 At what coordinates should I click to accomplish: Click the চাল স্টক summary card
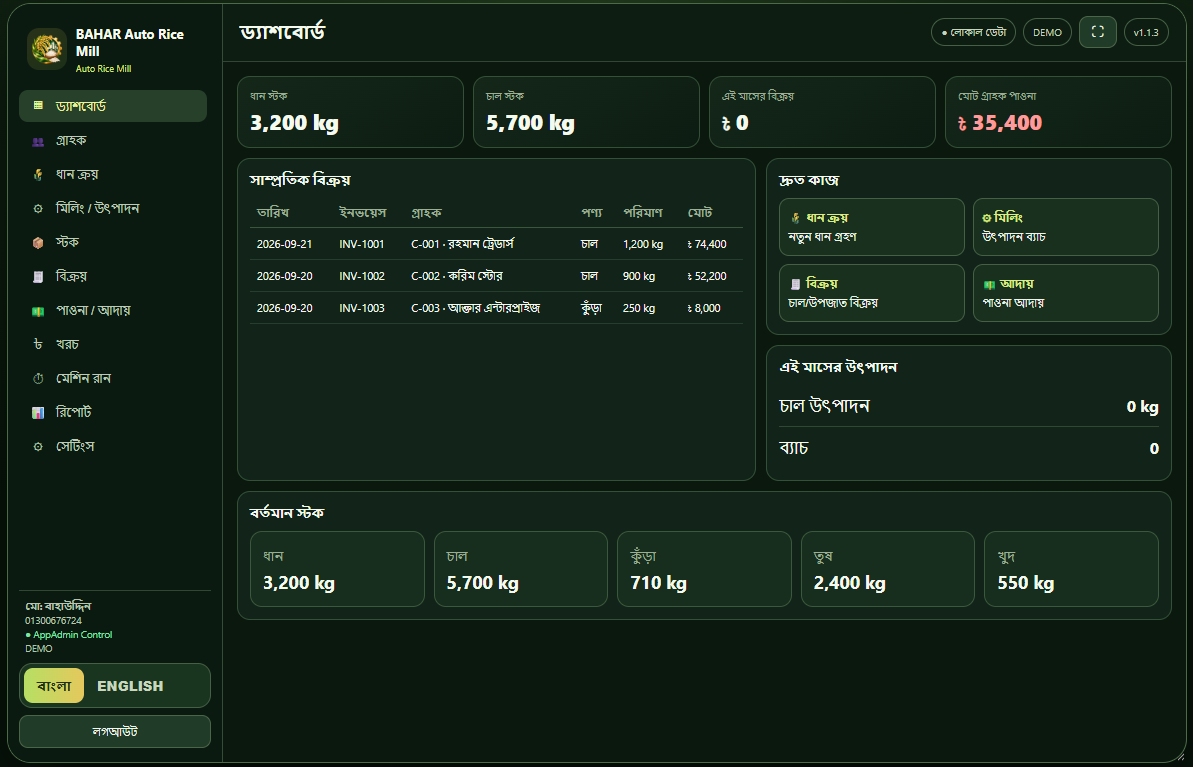(586, 112)
